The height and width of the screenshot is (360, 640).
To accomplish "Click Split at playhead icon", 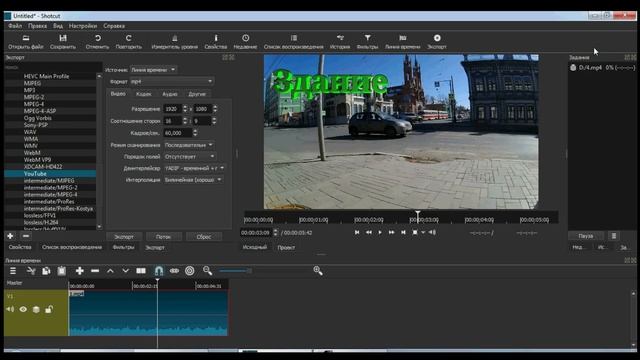I will (x=141, y=271).
